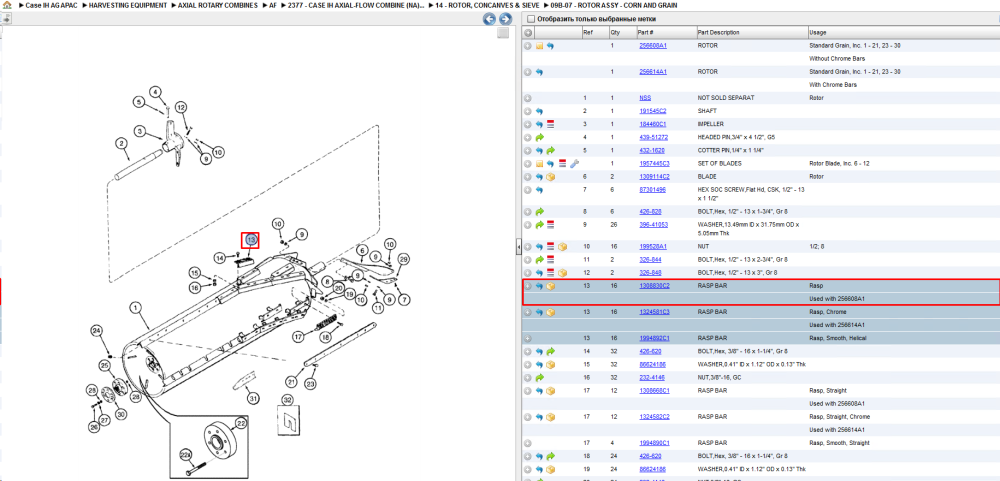The width and height of the screenshot is (1000, 481).
Task: Navigate to 2377 CASE IH AXIAL-FLOW COMBINE breadcrumb
Action: tap(357, 5)
